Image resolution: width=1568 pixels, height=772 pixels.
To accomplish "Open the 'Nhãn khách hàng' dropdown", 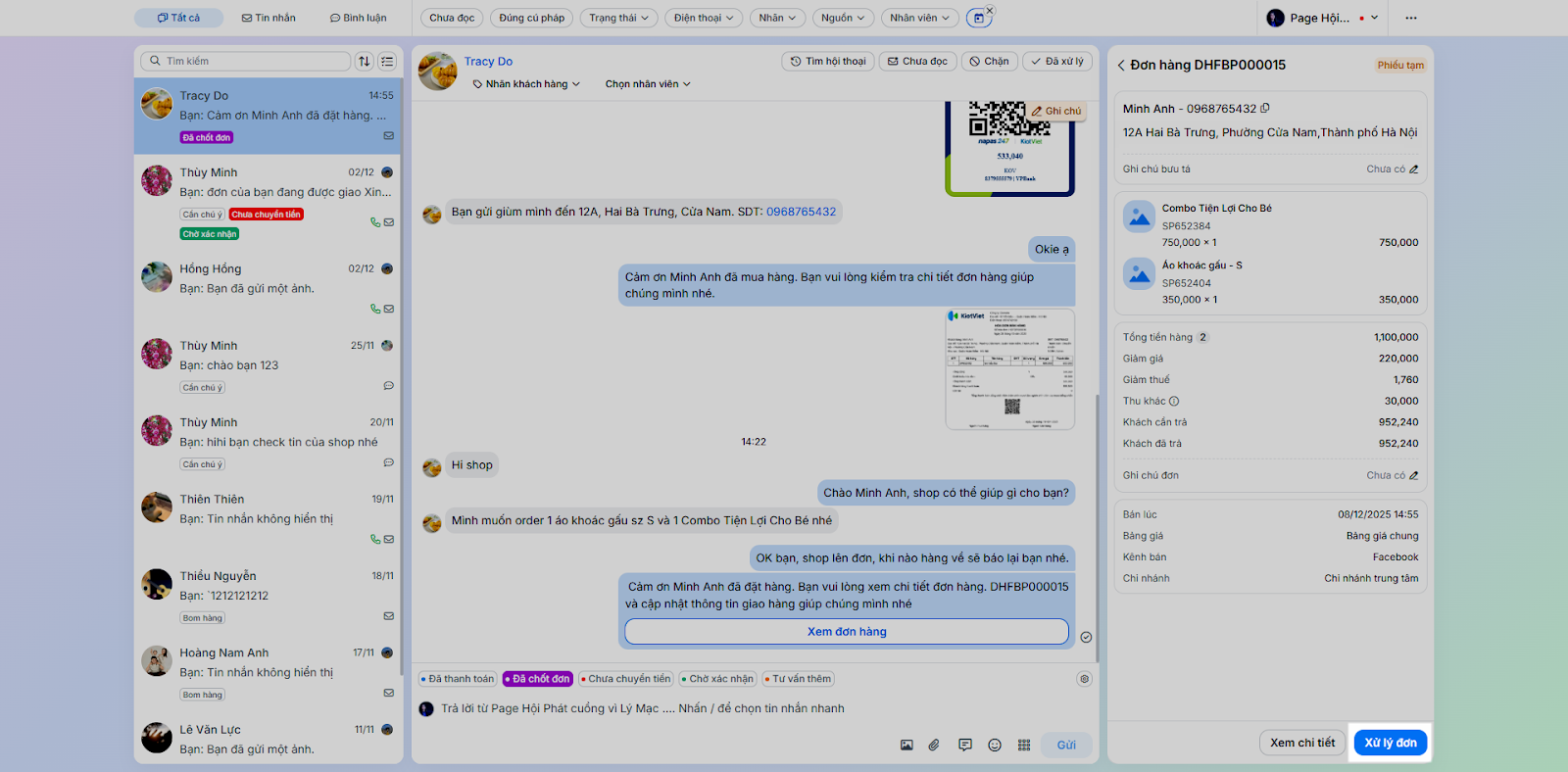I will [527, 84].
